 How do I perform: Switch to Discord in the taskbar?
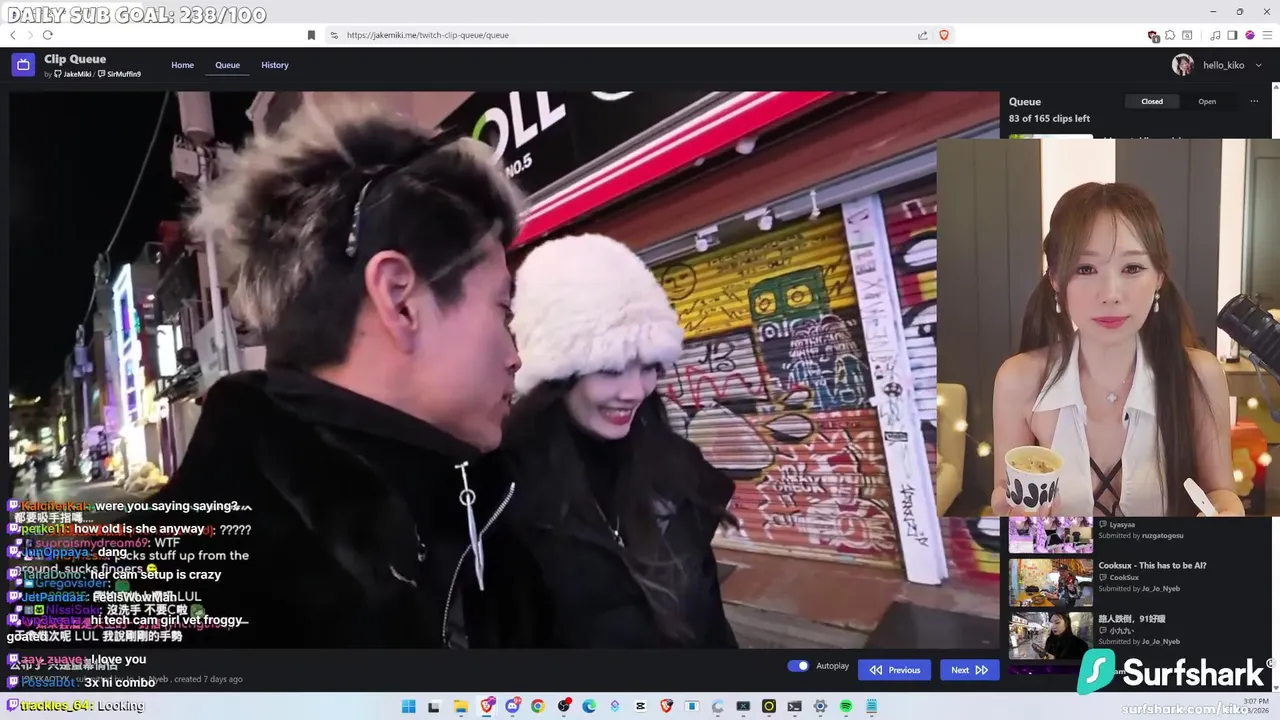pyautogui.click(x=513, y=706)
